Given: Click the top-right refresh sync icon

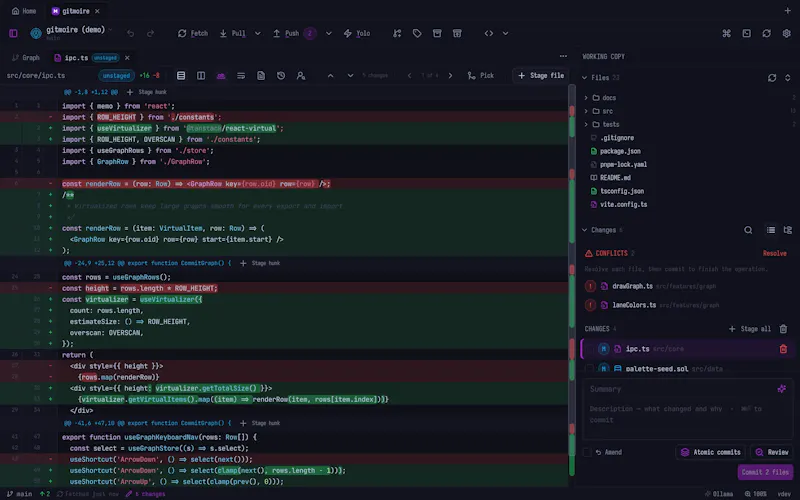Looking at the screenshot, I should click(x=766, y=33).
